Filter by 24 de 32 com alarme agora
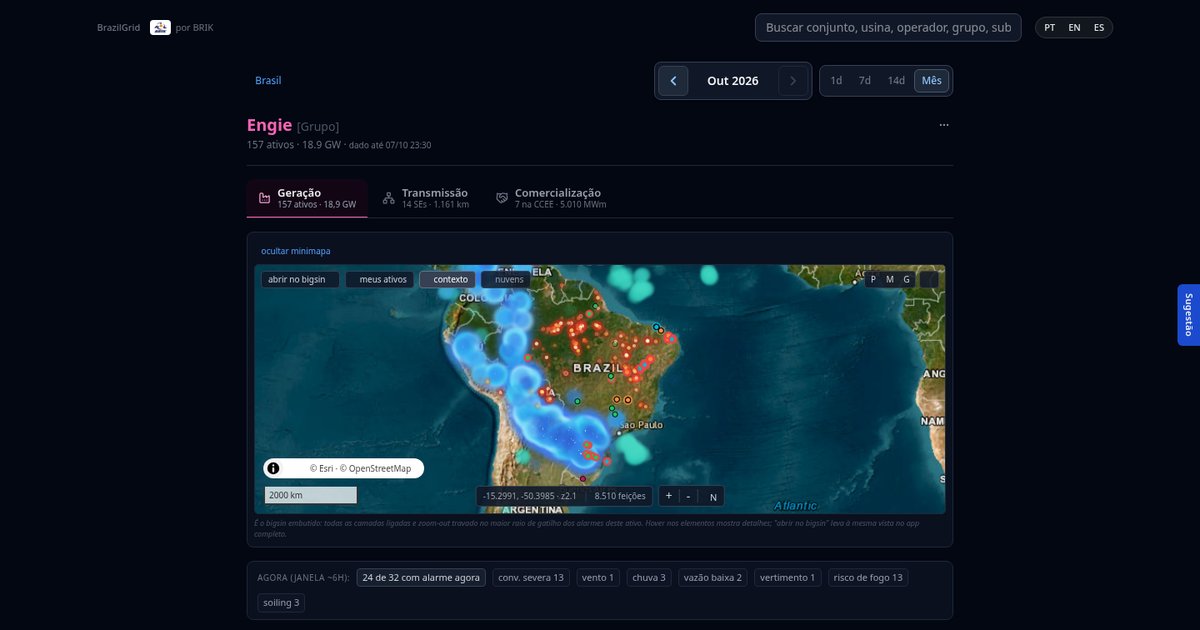Screen dimensions: 1200x630 point(421,577)
